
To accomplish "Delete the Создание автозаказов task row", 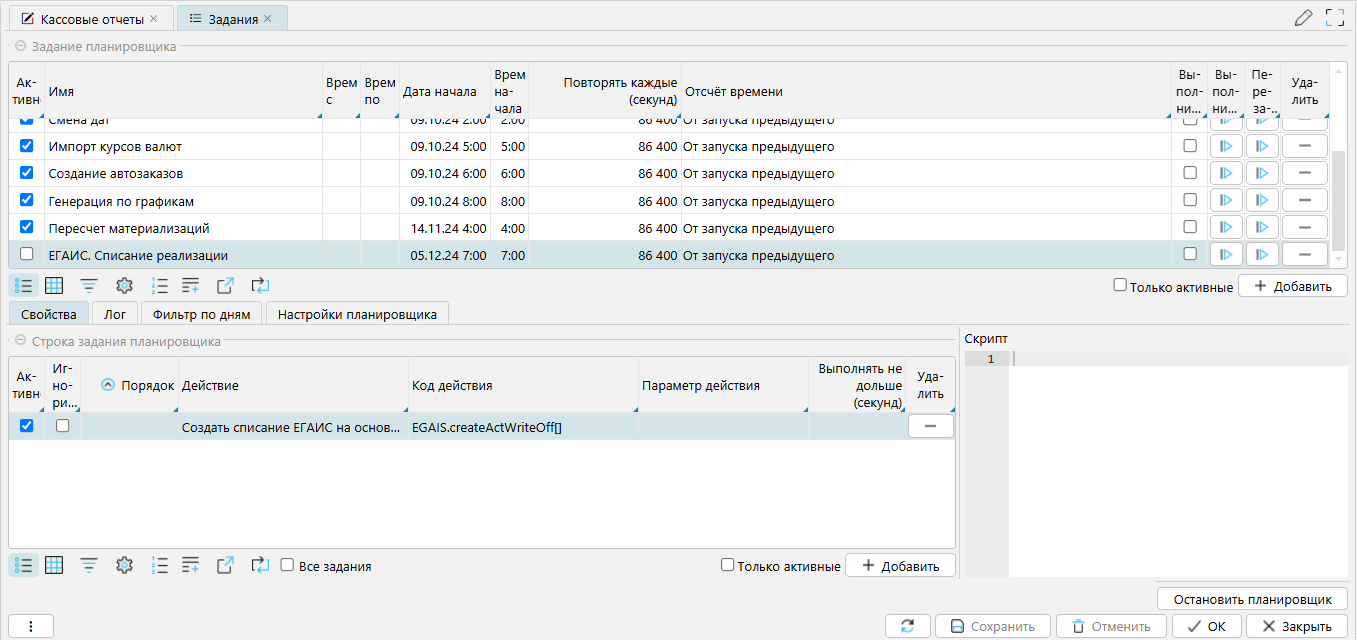I will 1304,173.
